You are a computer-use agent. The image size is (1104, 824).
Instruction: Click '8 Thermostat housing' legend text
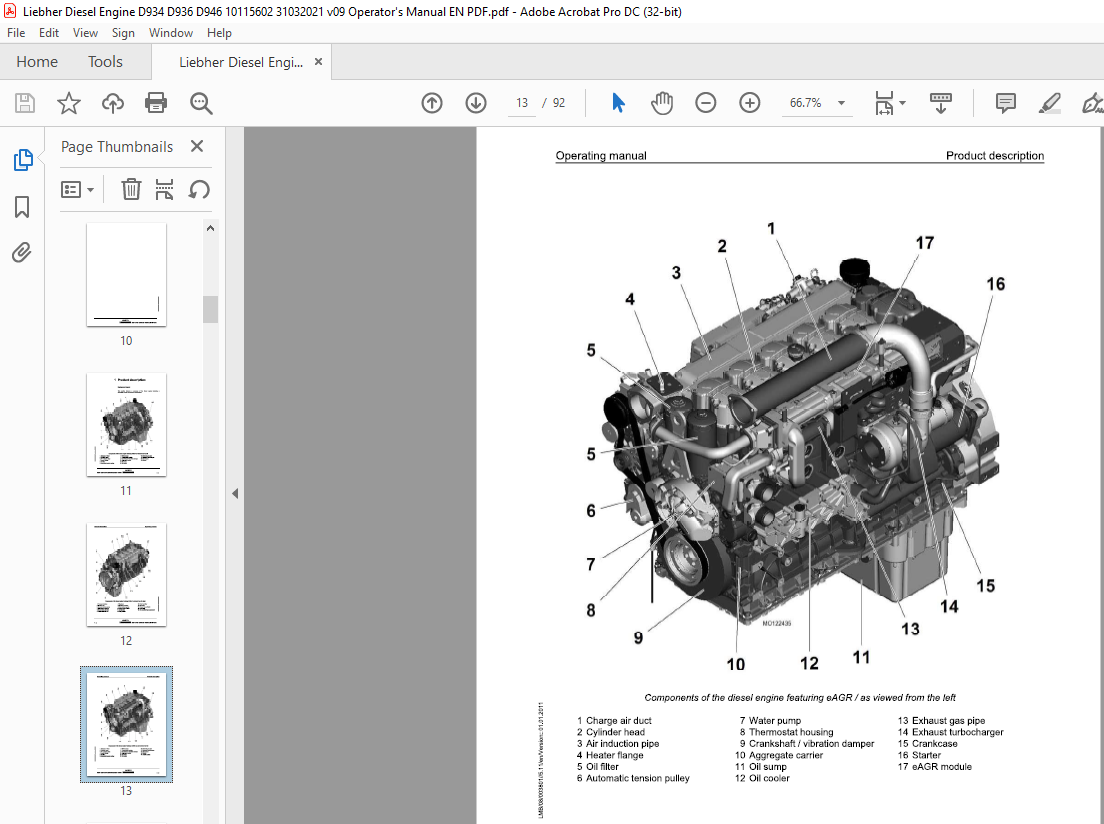pyautogui.click(x=786, y=732)
